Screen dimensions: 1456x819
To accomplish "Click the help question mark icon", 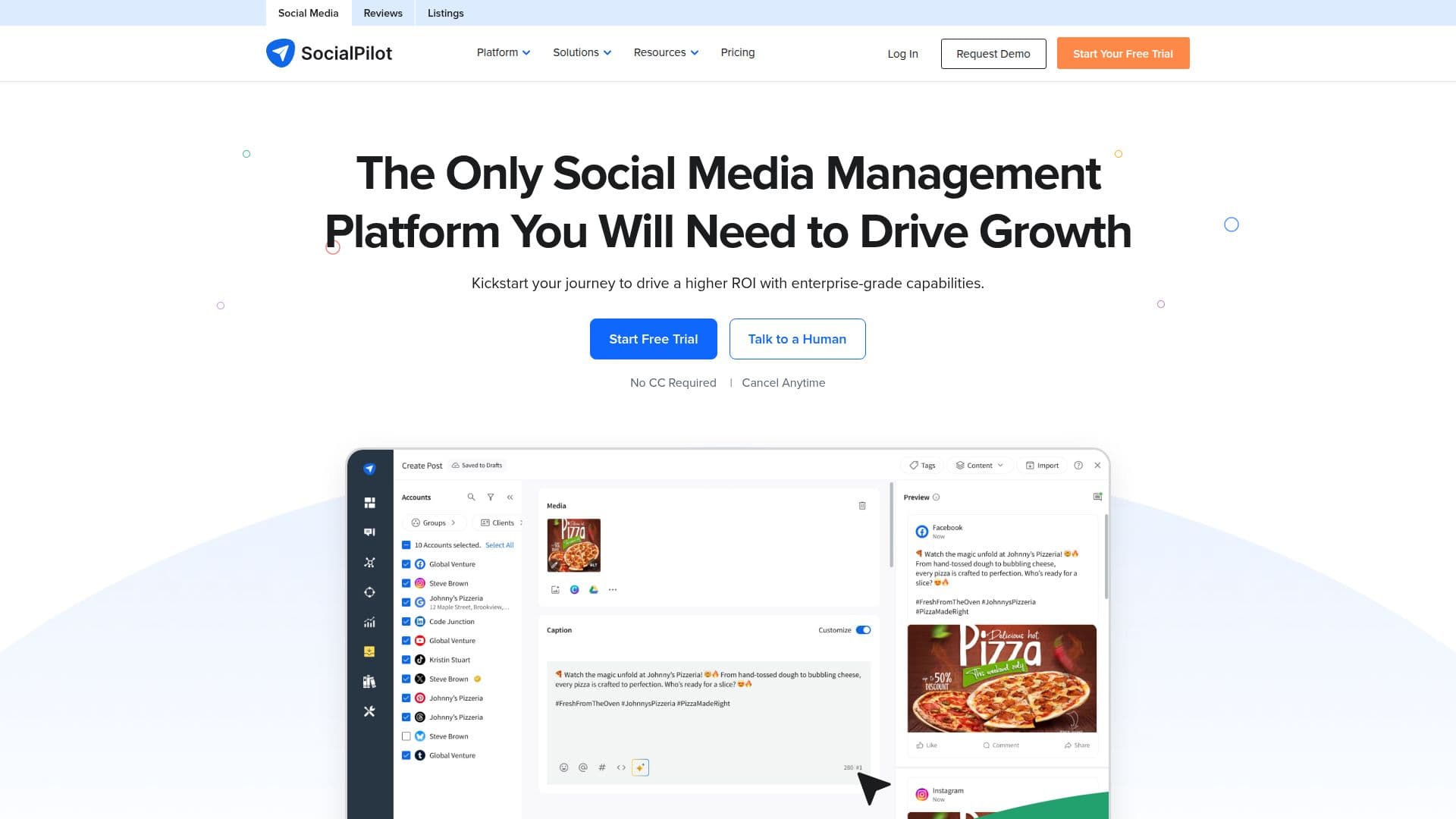I will (1078, 466).
